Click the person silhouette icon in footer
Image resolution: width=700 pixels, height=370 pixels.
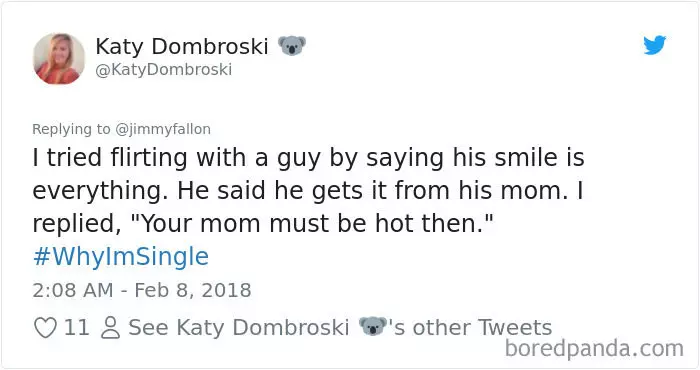pos(110,328)
